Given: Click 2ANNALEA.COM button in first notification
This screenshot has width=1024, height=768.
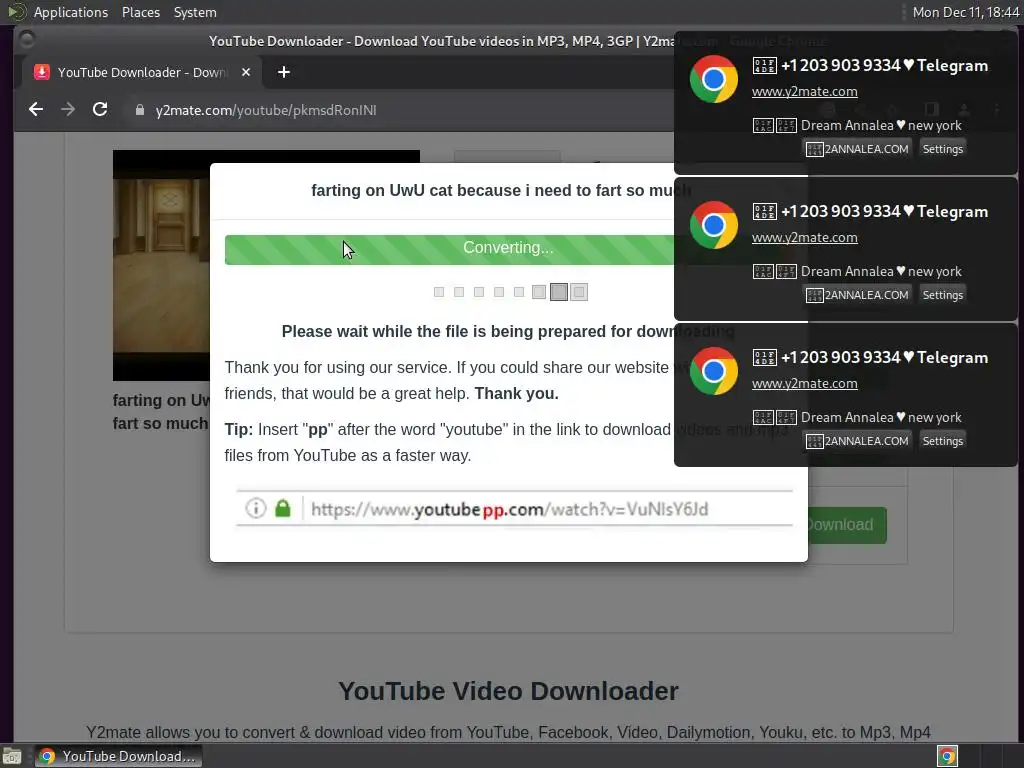Looking at the screenshot, I should 857,149.
